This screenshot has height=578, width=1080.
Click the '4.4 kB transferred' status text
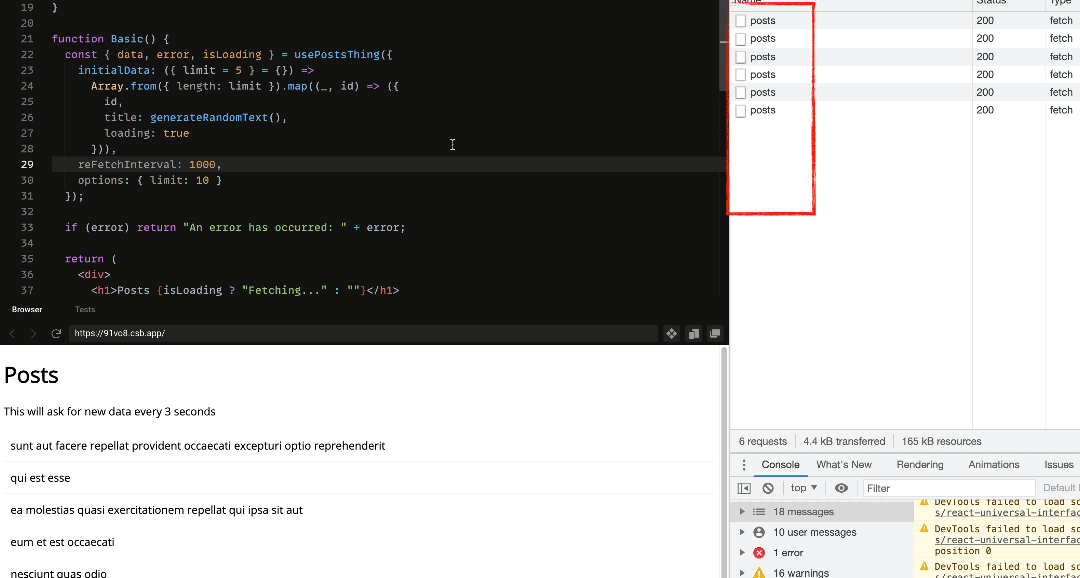click(x=844, y=442)
